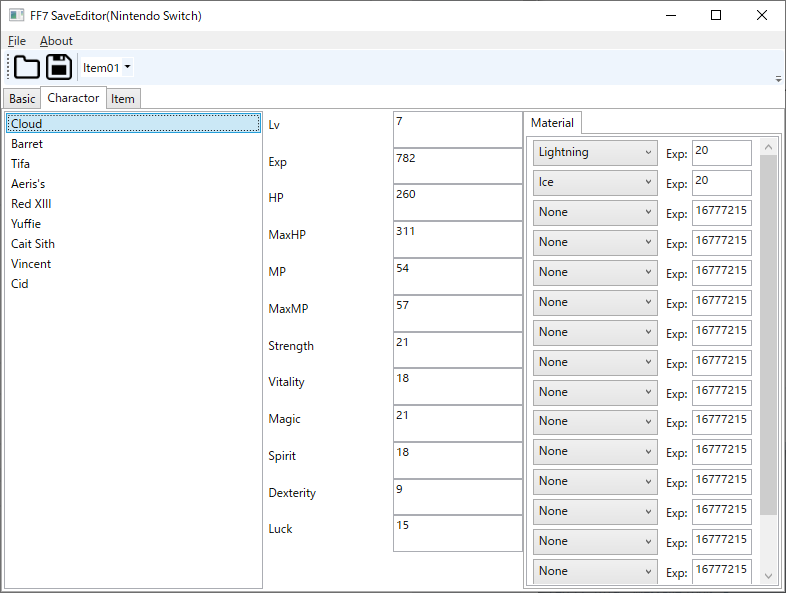Click the Lv input field

coord(458,130)
